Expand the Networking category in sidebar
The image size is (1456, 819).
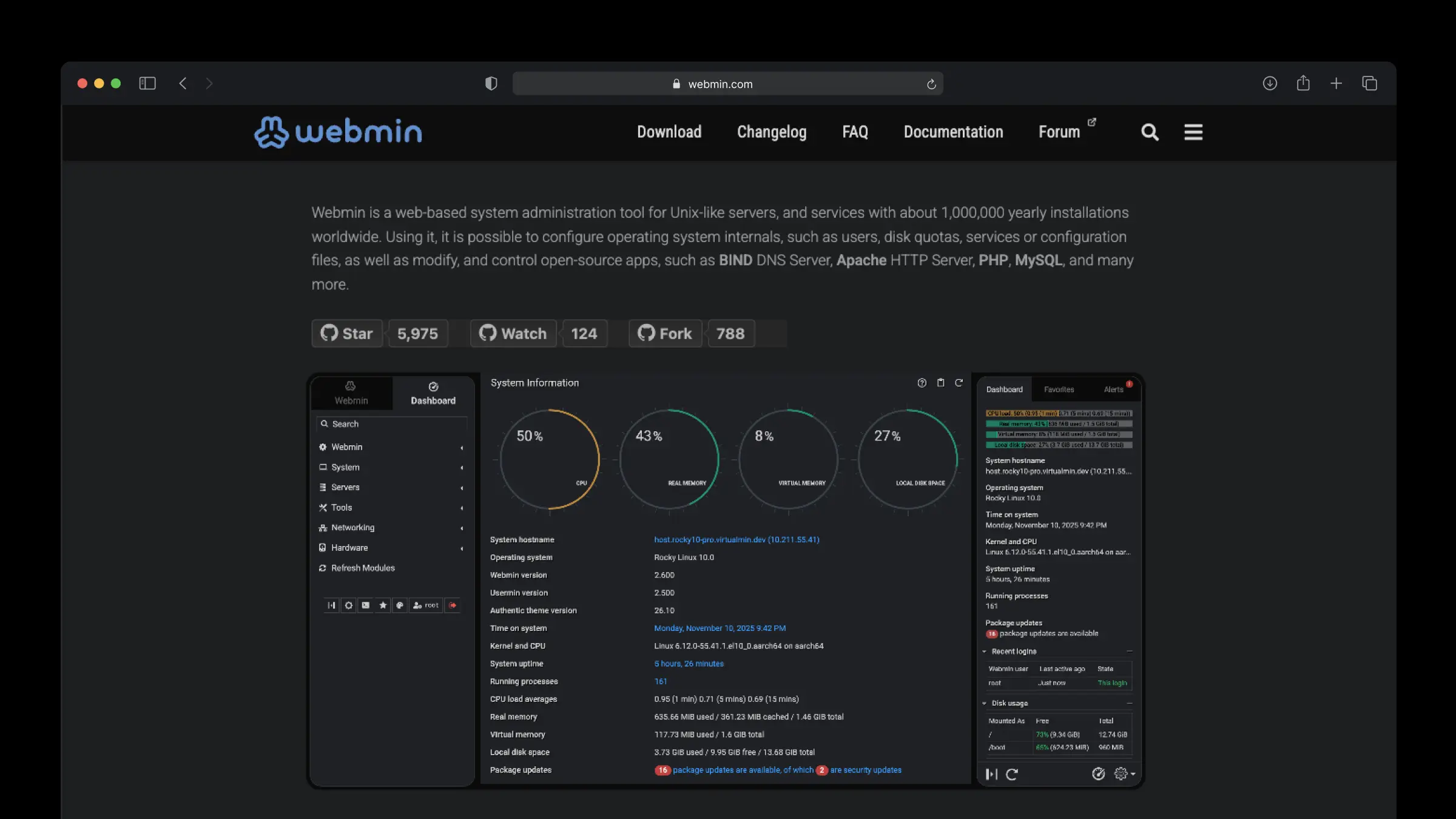pyautogui.click(x=391, y=528)
